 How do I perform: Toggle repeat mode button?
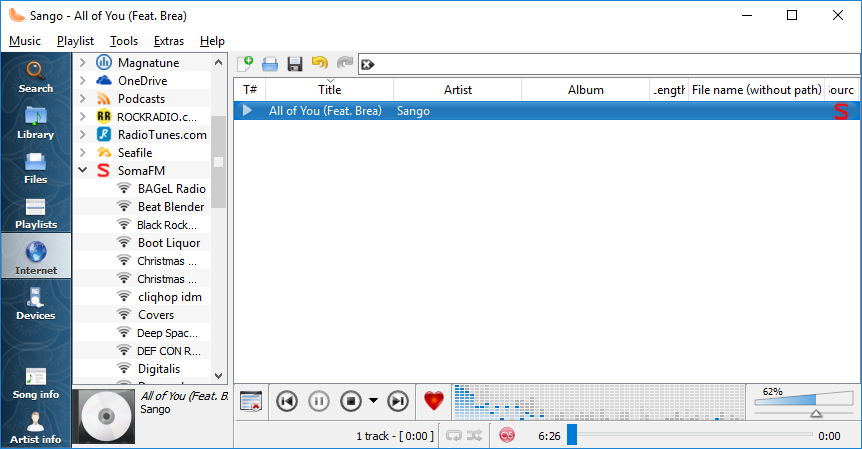point(454,436)
